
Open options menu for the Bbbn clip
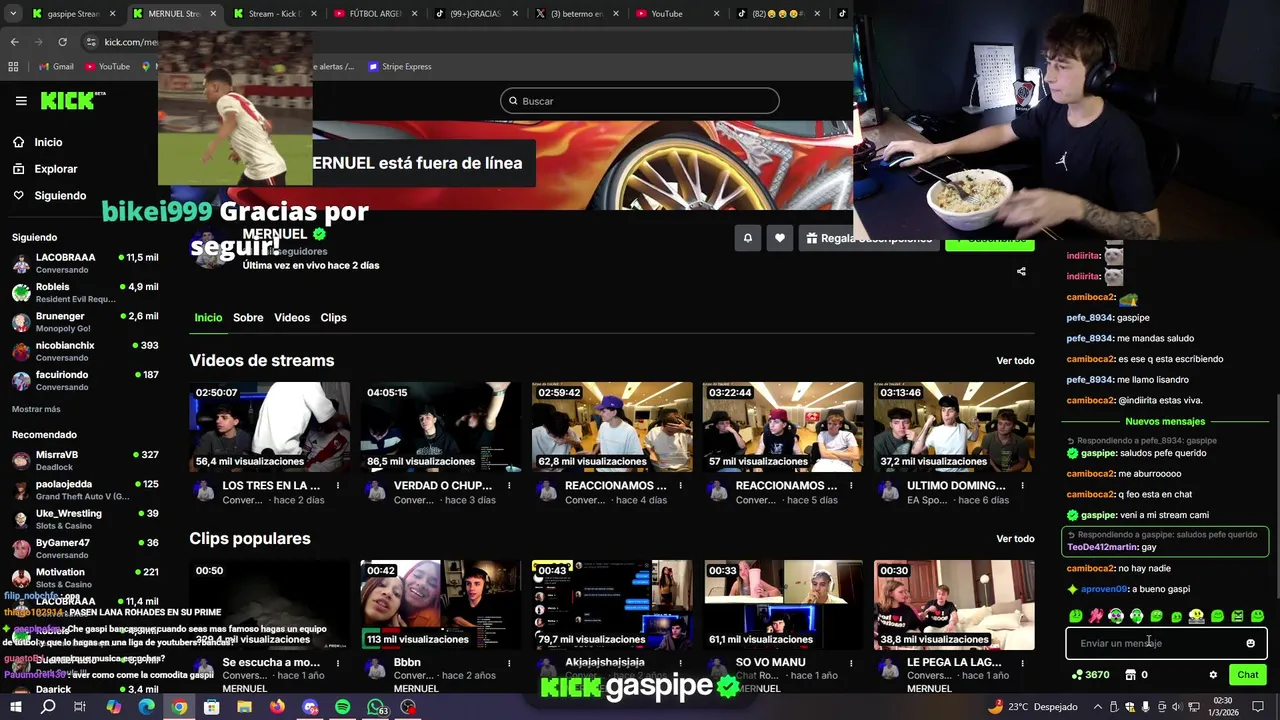click(509, 663)
